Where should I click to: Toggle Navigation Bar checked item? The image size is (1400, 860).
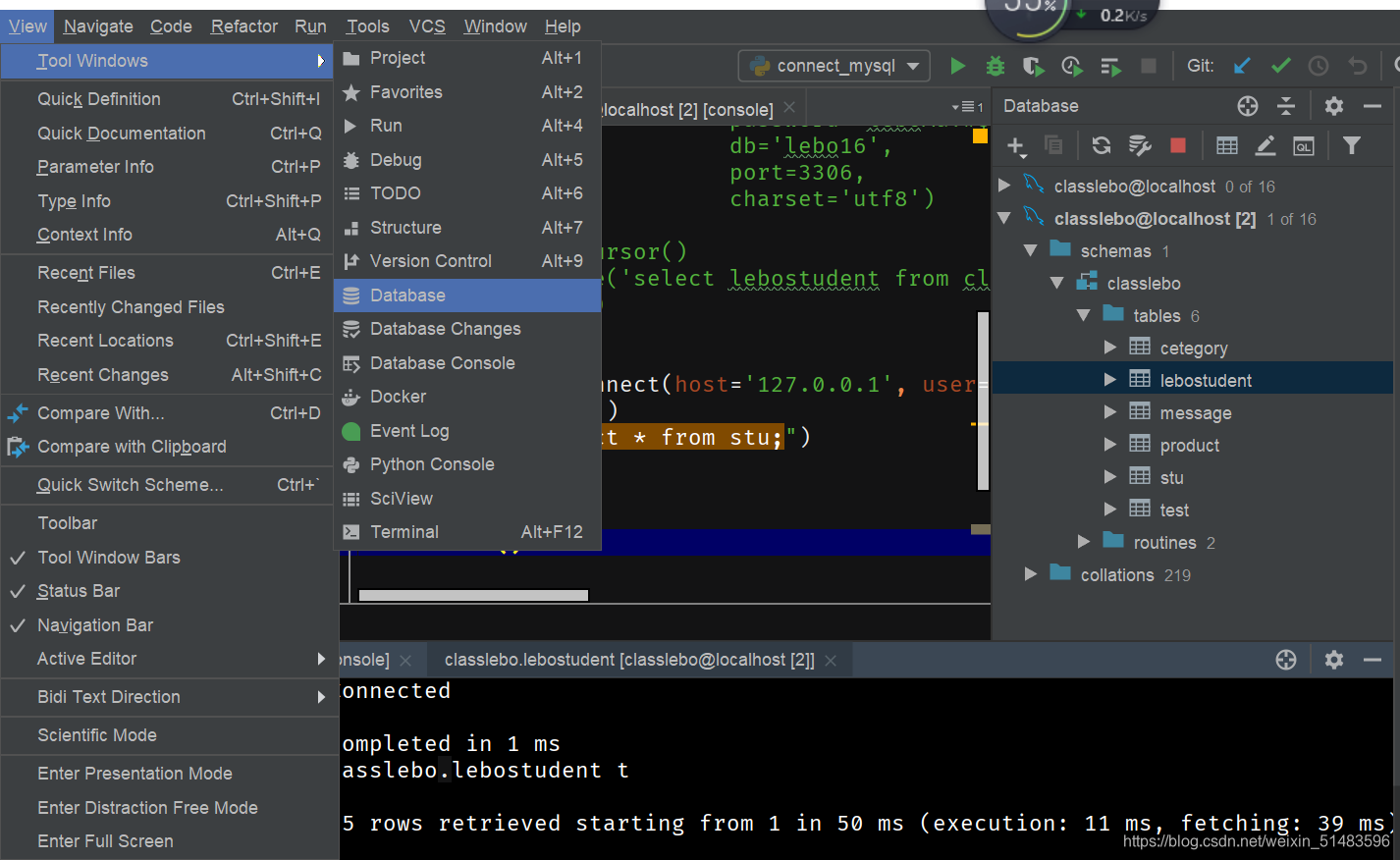(169, 625)
